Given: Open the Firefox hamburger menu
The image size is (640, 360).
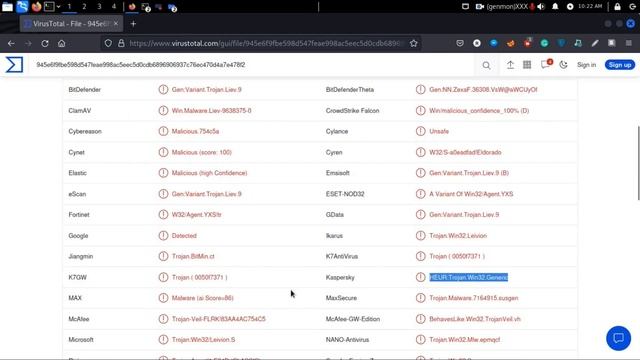Looking at the screenshot, I should tap(629, 43).
